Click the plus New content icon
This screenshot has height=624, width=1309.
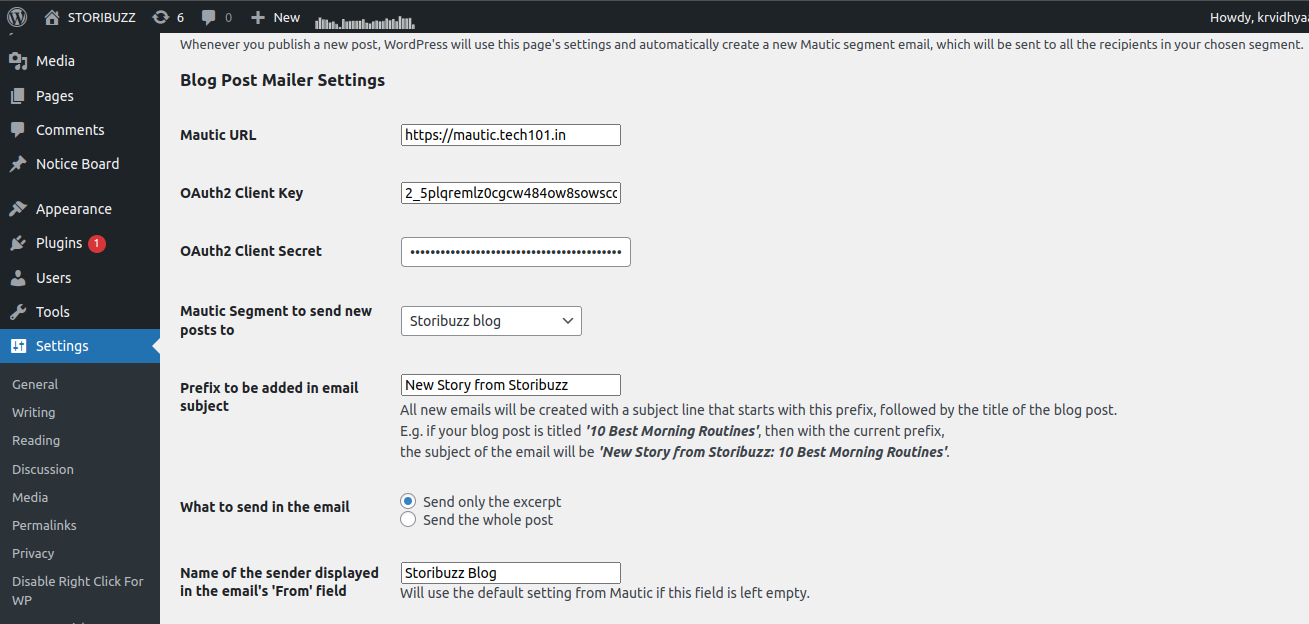pyautogui.click(x=258, y=17)
